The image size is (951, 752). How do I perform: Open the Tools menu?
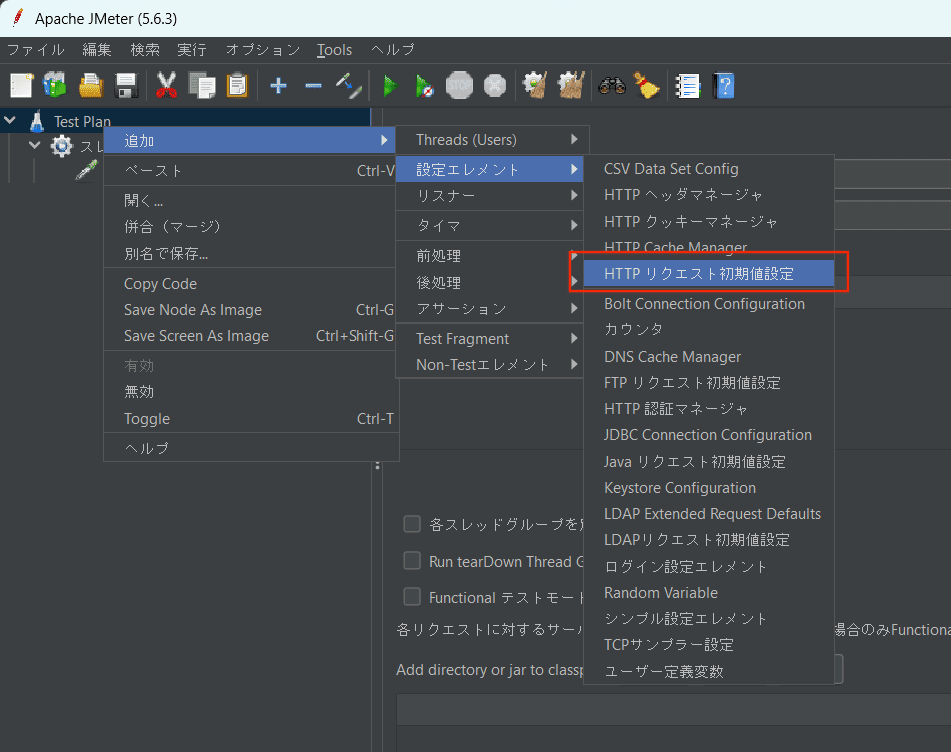point(334,50)
